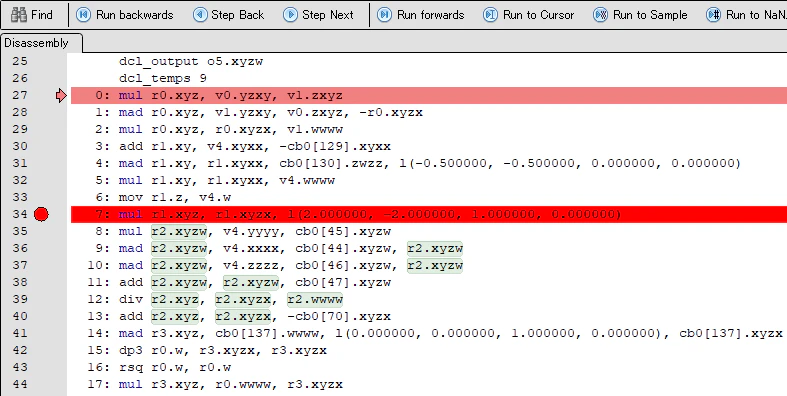Click the Run forwards label
This screenshot has height=396, width=787.
pos(431,15)
